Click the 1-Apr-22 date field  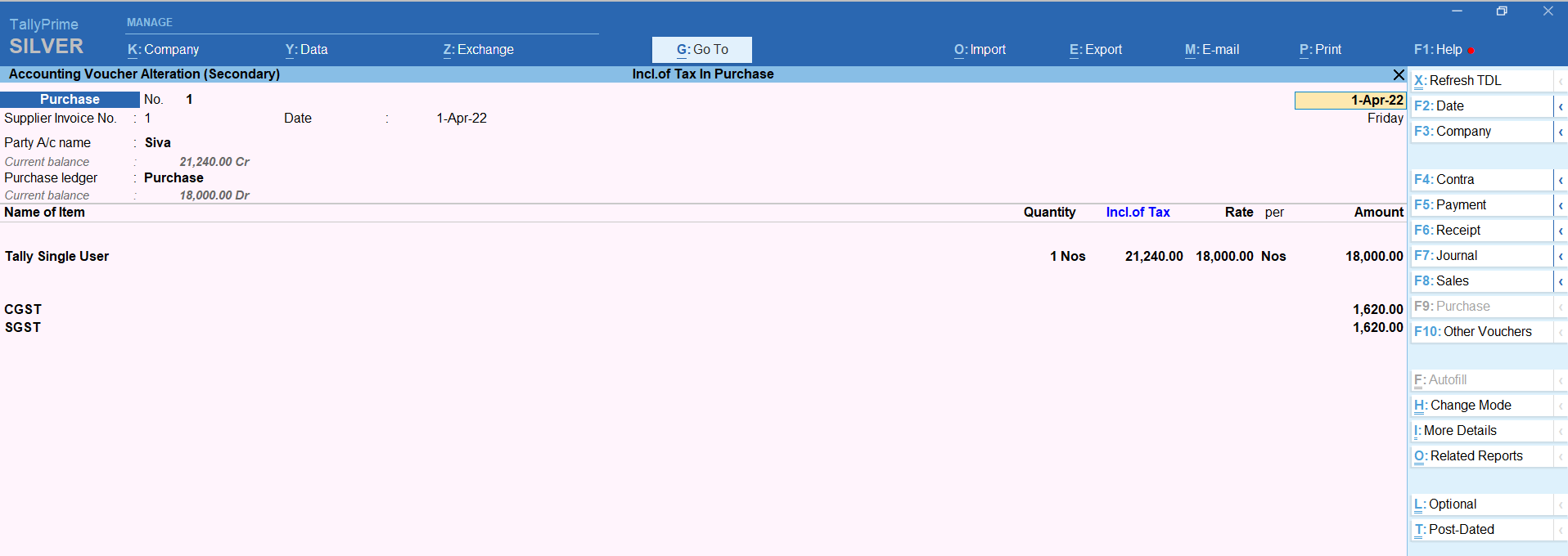1350,101
